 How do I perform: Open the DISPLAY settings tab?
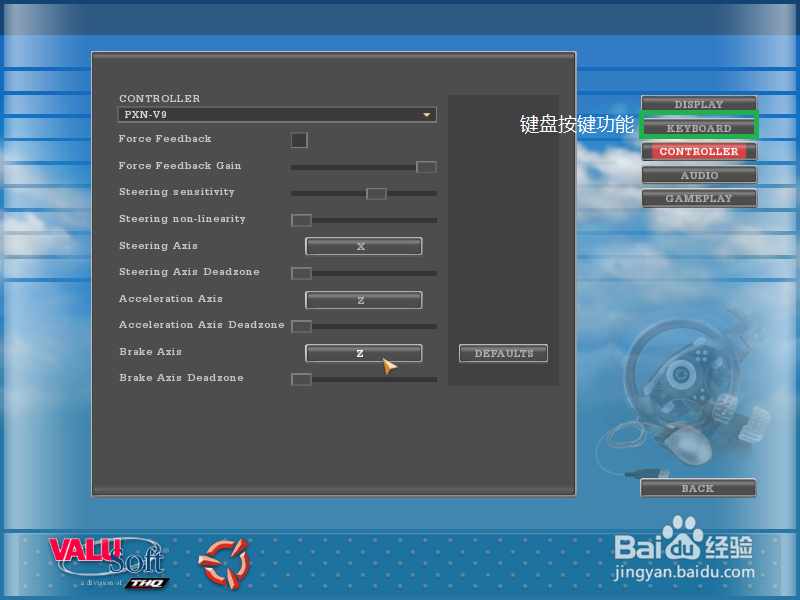click(698, 104)
